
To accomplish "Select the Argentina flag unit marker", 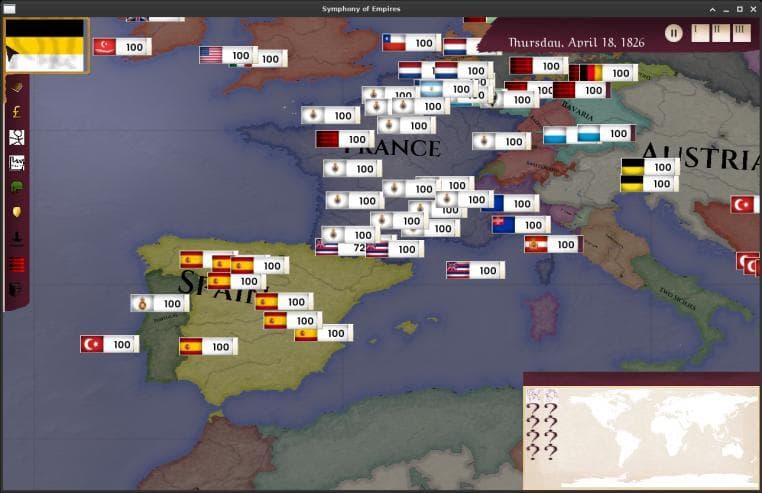I will [x=449, y=89].
